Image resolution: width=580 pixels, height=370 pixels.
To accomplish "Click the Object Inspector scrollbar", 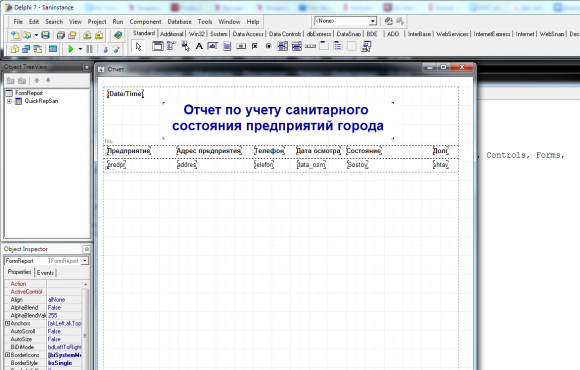I will [85, 326].
